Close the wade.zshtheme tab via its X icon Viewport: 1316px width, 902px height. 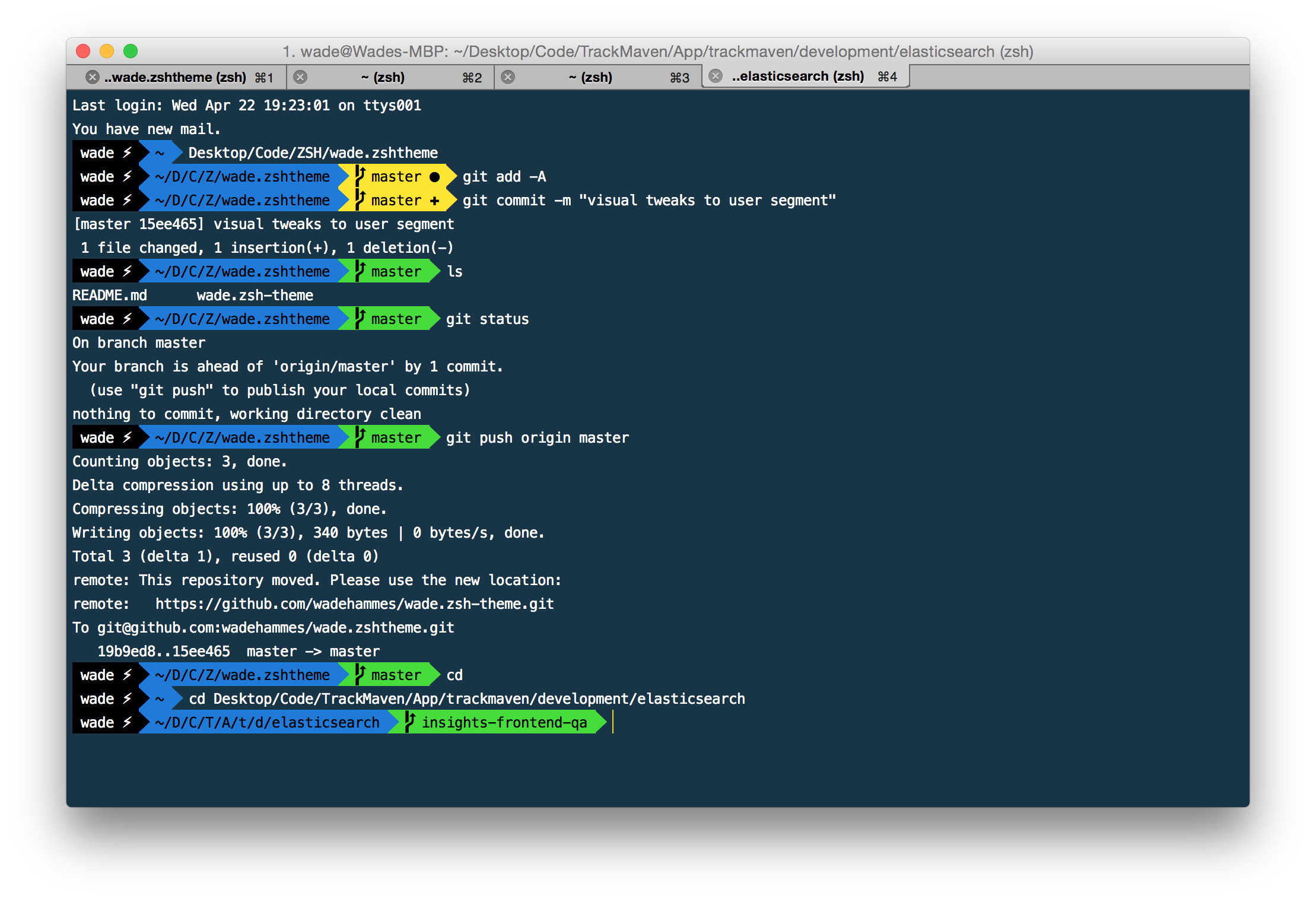(92, 77)
